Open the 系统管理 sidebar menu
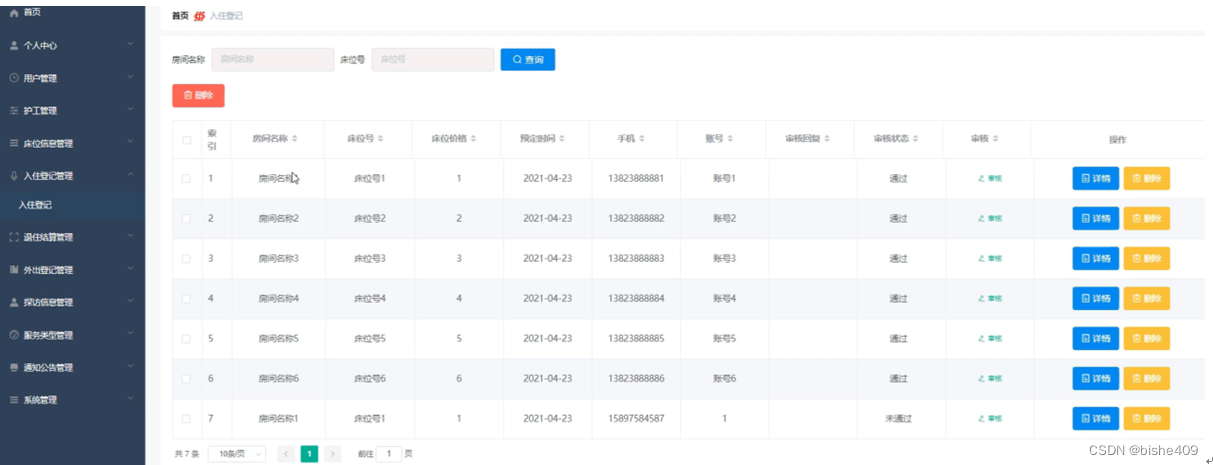1213x465 pixels. (72, 399)
